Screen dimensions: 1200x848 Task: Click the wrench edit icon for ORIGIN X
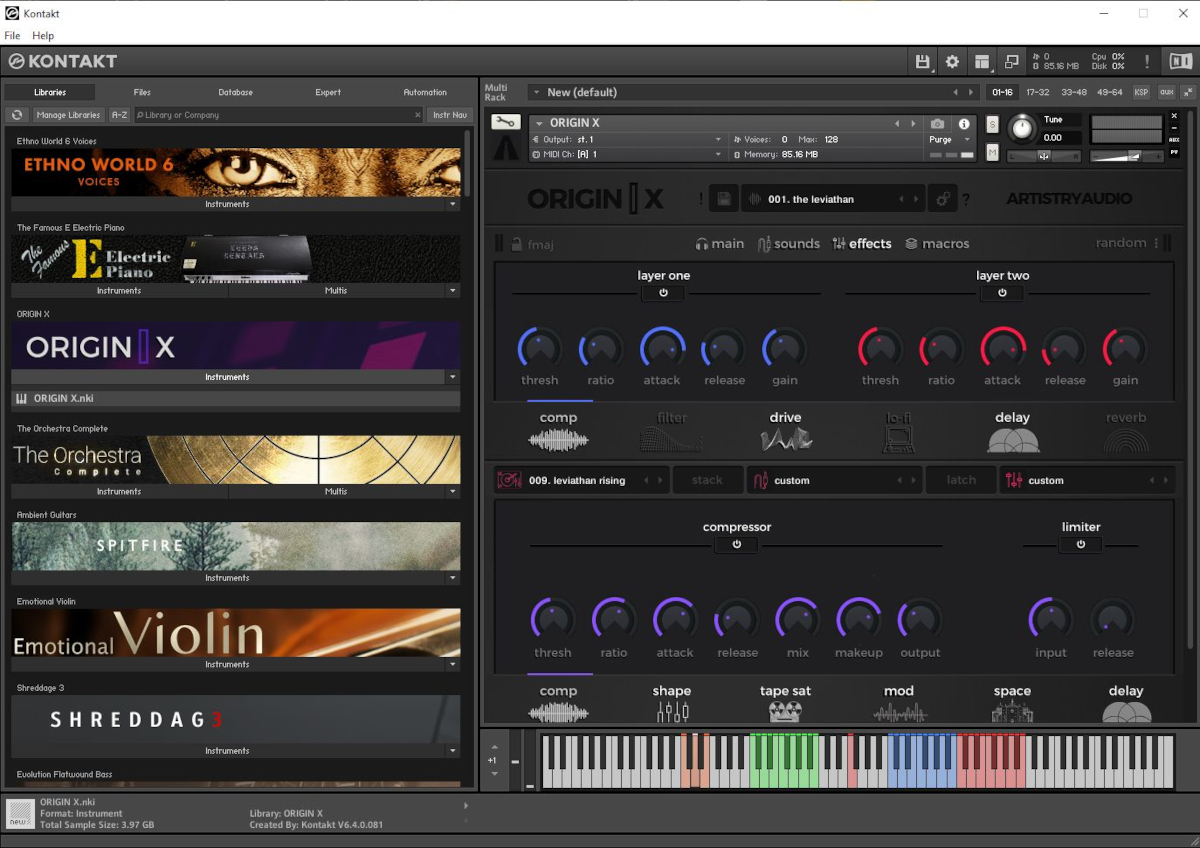tap(506, 123)
